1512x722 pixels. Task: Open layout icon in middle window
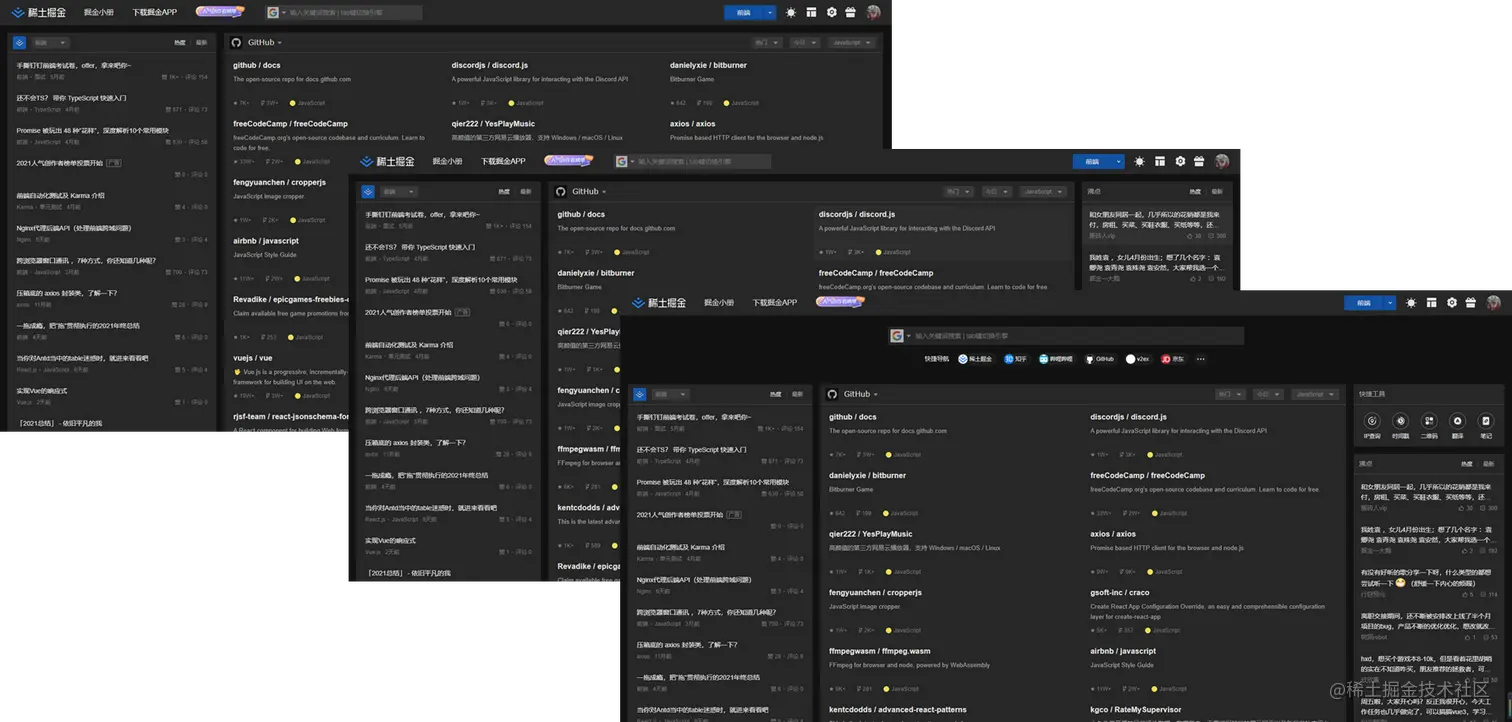click(1160, 161)
